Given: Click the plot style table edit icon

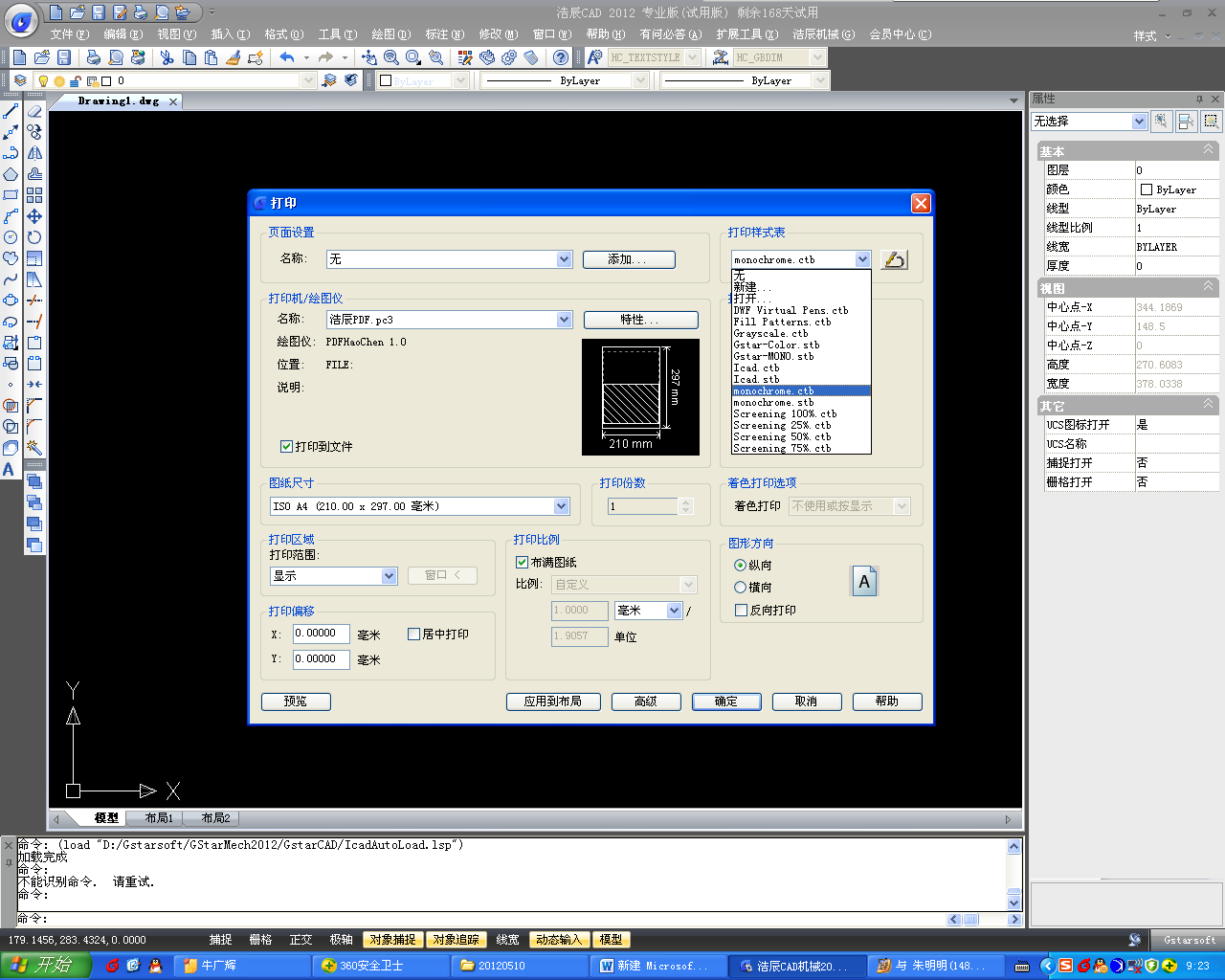Looking at the screenshot, I should click(894, 259).
